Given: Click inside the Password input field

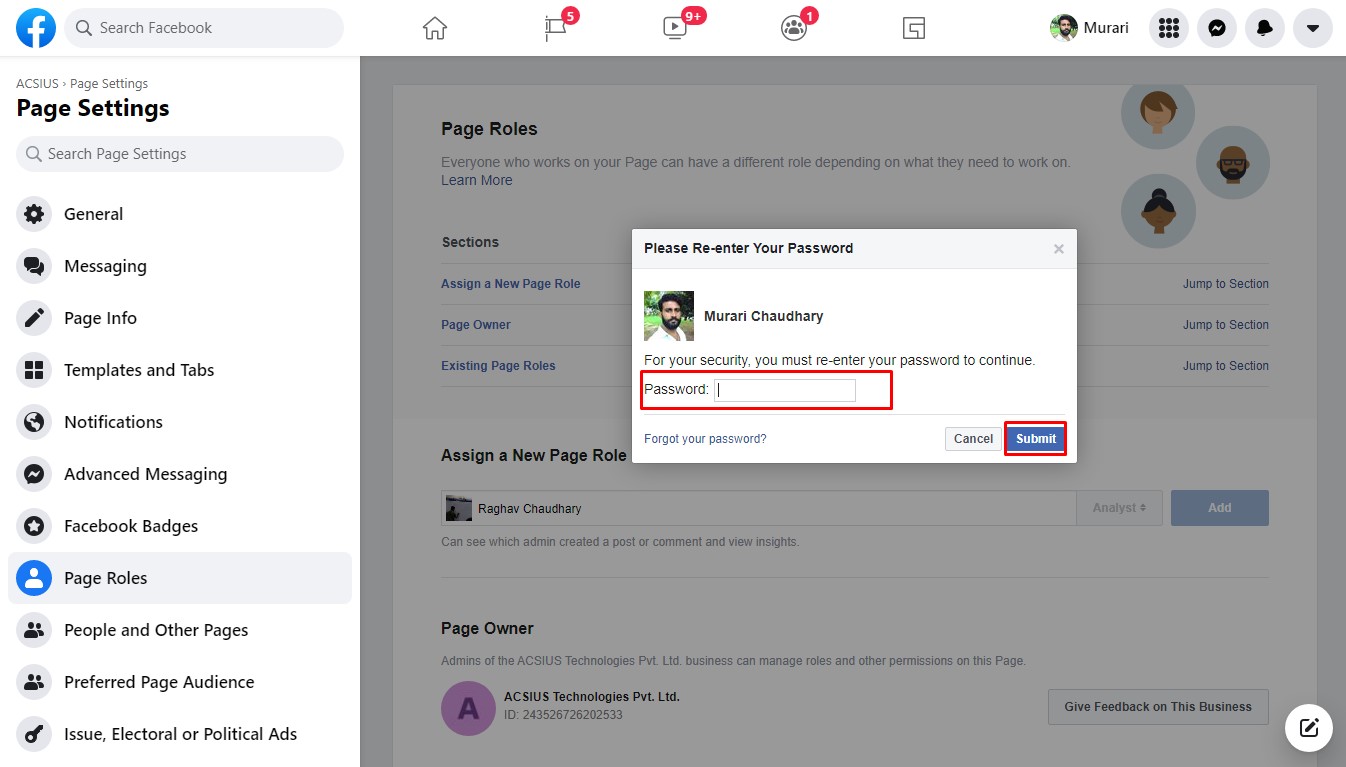Looking at the screenshot, I should point(785,390).
